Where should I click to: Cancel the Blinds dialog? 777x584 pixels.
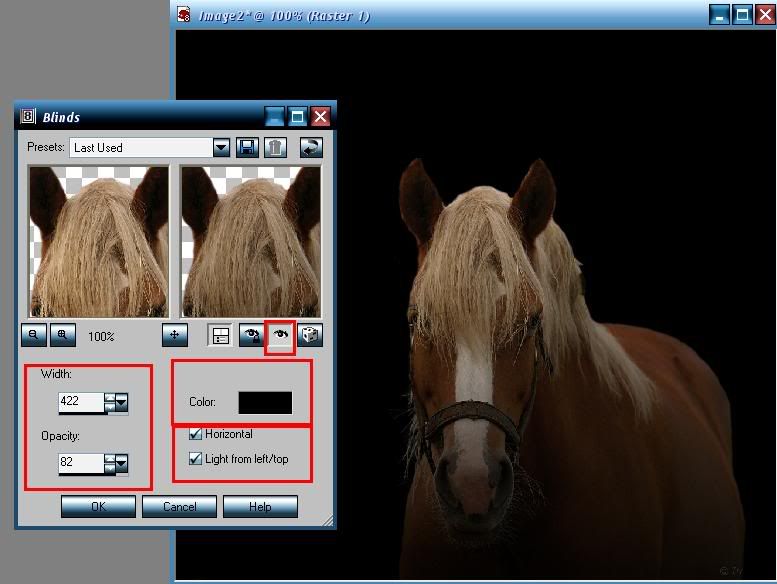click(x=179, y=506)
